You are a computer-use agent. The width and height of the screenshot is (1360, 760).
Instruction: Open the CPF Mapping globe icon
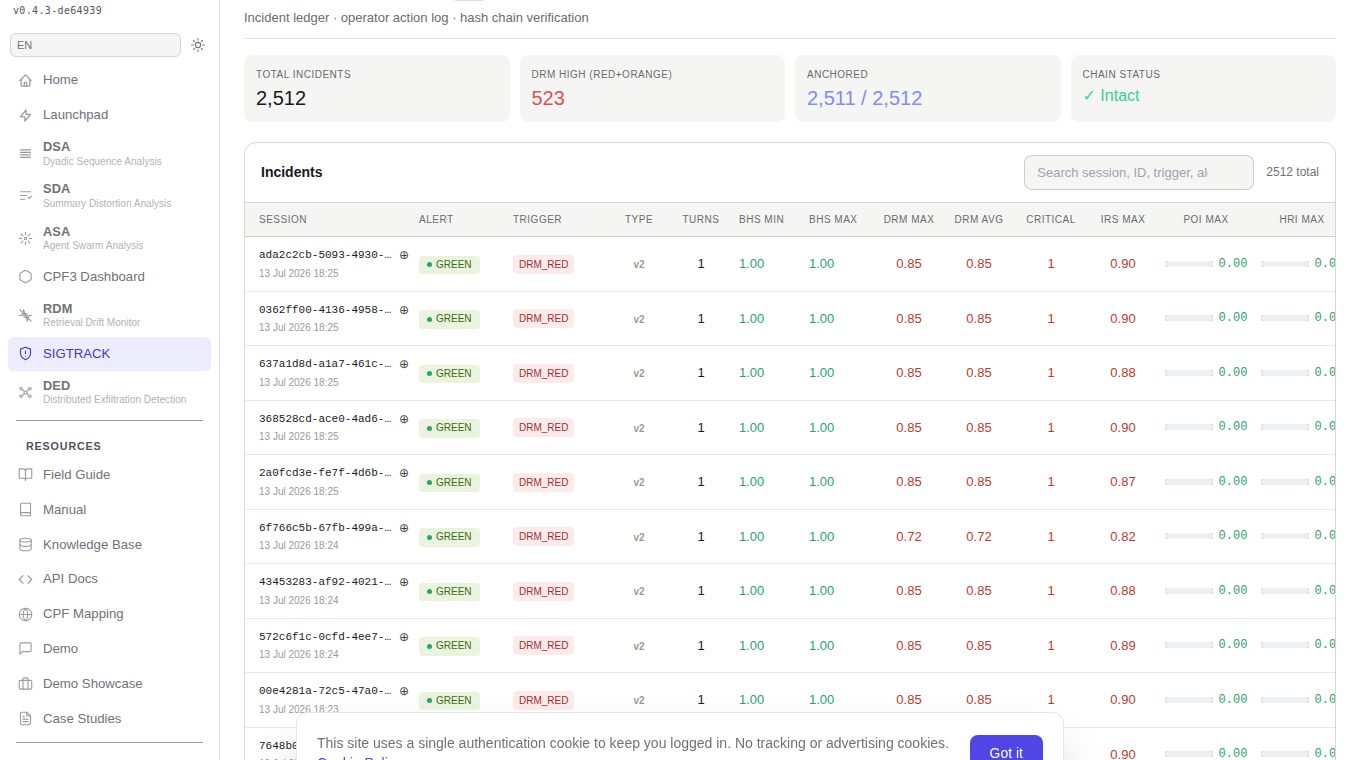click(25, 614)
